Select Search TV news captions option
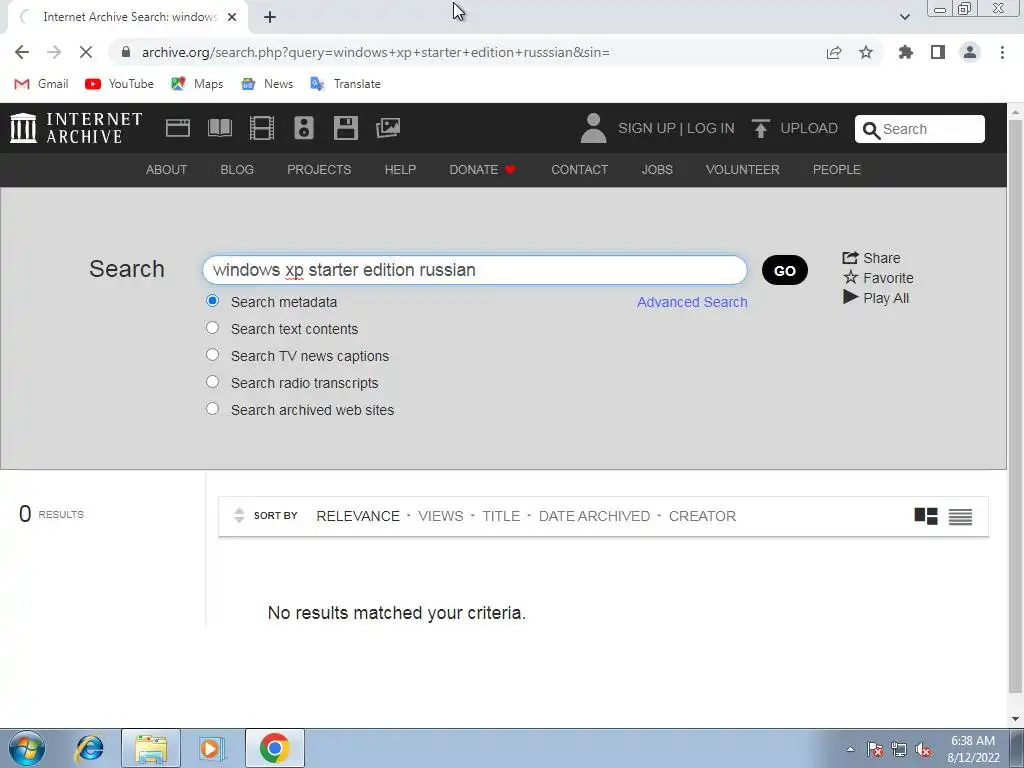The height and width of the screenshot is (768, 1024). click(212, 355)
